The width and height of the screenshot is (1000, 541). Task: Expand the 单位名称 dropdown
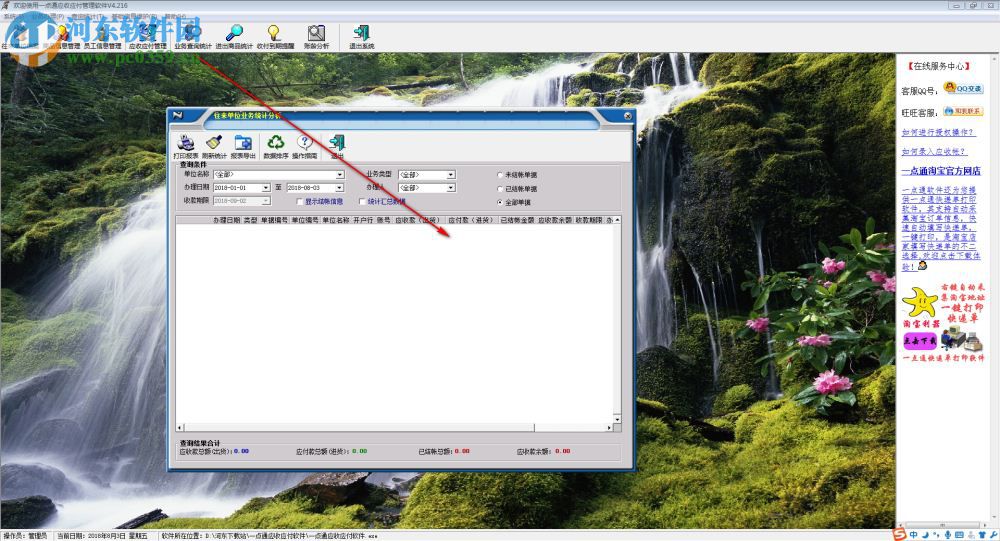pos(340,174)
